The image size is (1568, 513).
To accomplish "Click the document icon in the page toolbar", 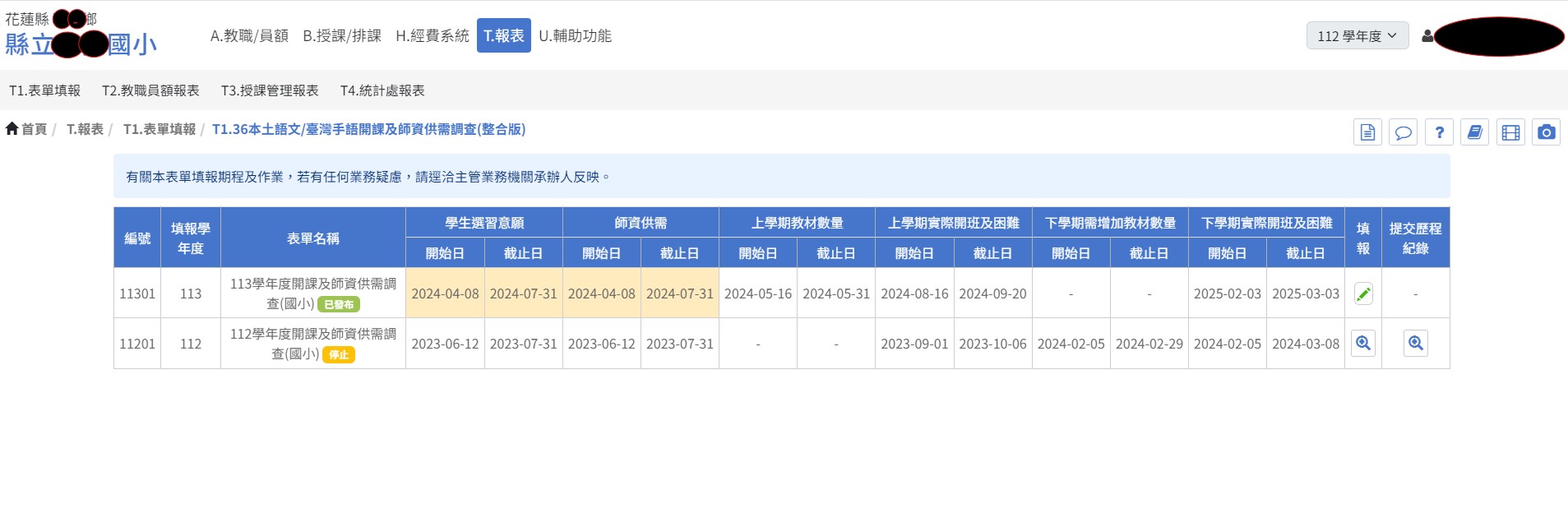I will [1367, 132].
